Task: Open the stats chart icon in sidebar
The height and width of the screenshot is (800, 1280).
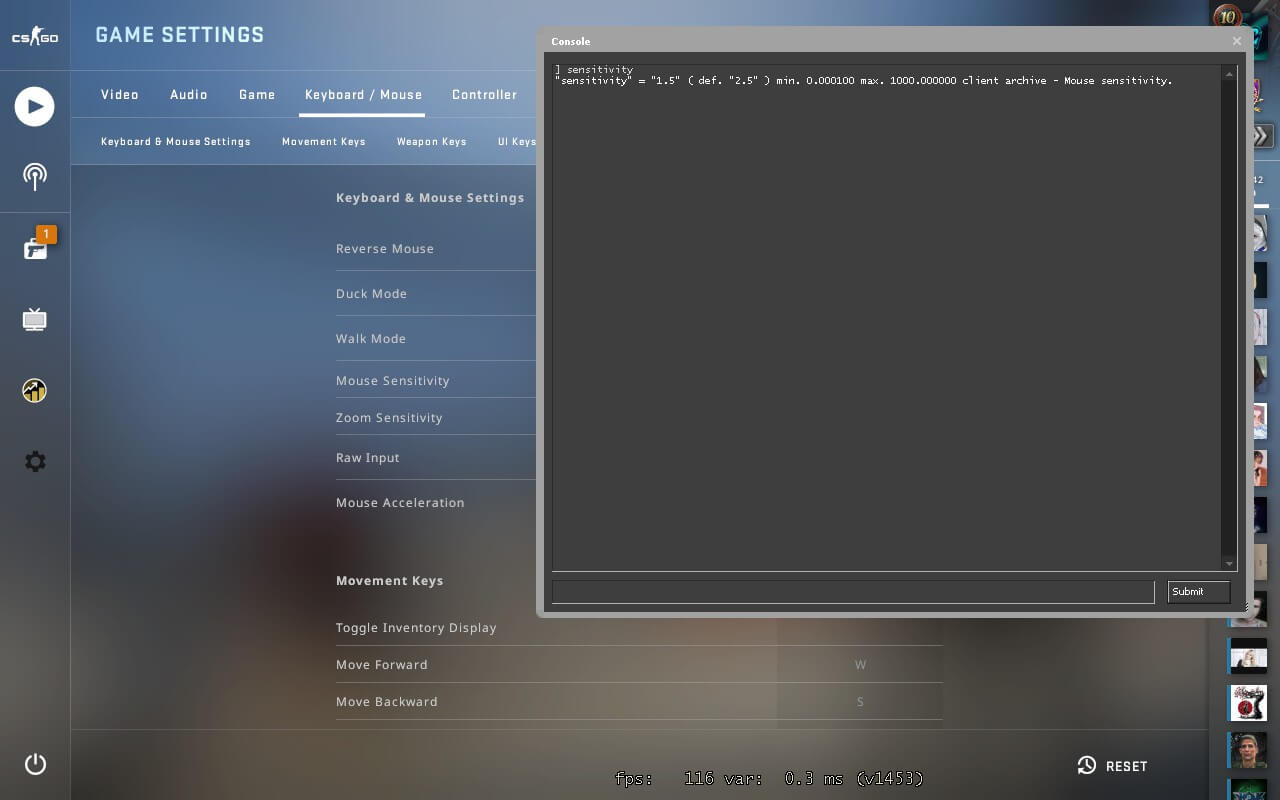Action: pos(35,391)
